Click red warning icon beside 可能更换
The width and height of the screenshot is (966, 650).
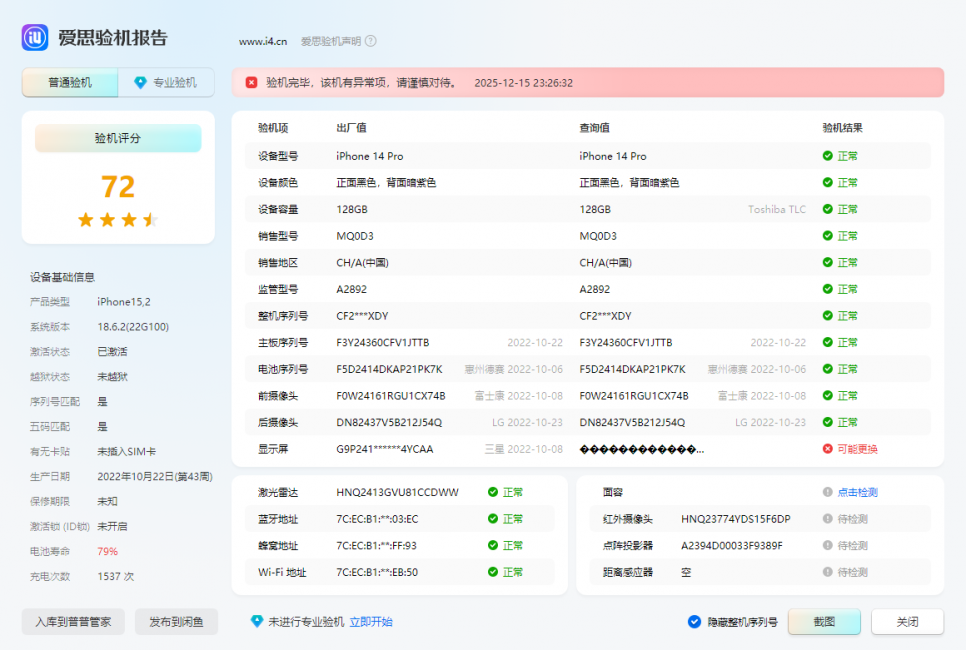pos(827,449)
